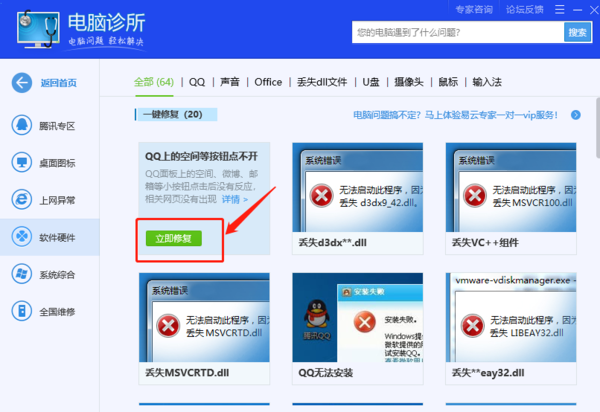Open 论坛反馈 link in title bar
600x412 pixels.
click(x=525, y=10)
